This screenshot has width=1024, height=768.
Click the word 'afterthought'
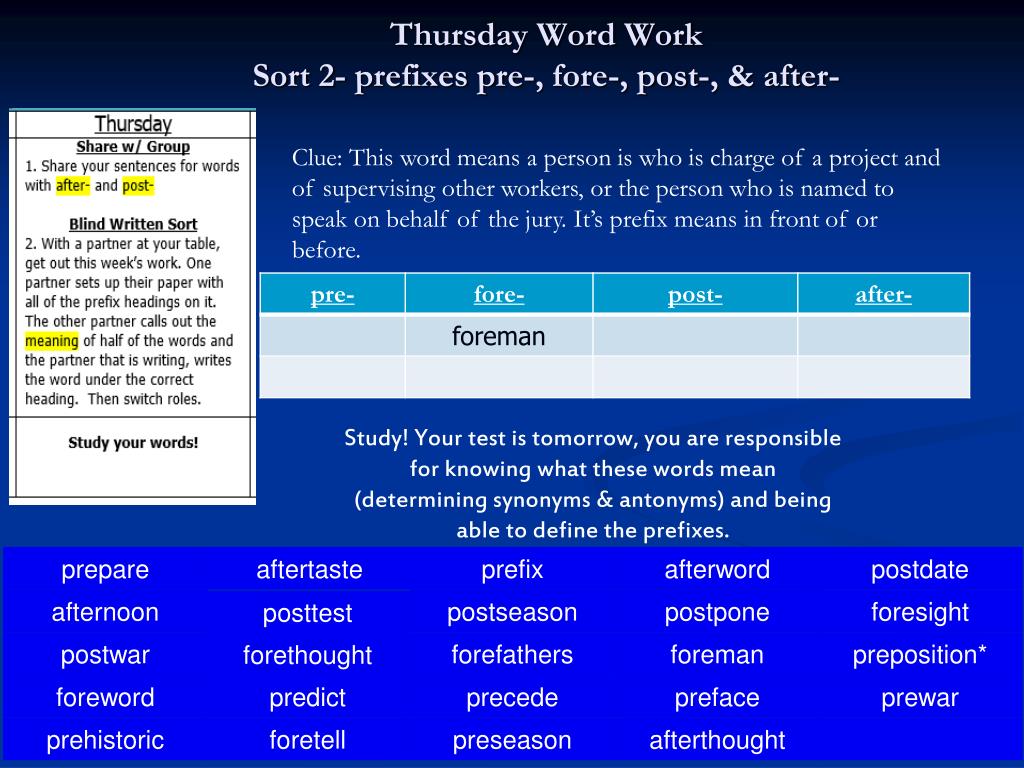[717, 740]
